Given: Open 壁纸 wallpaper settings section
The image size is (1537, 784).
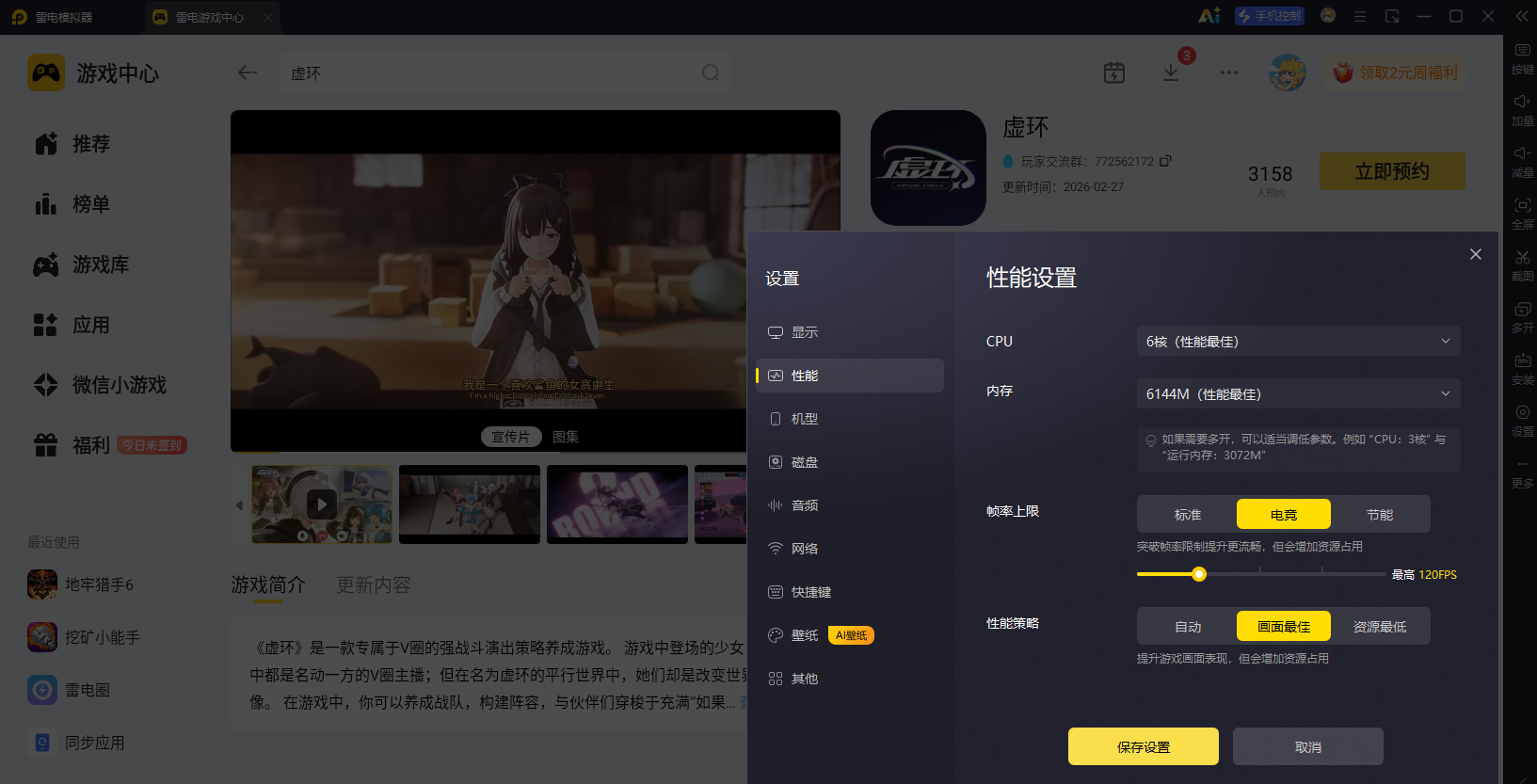Looking at the screenshot, I should [x=850, y=635].
